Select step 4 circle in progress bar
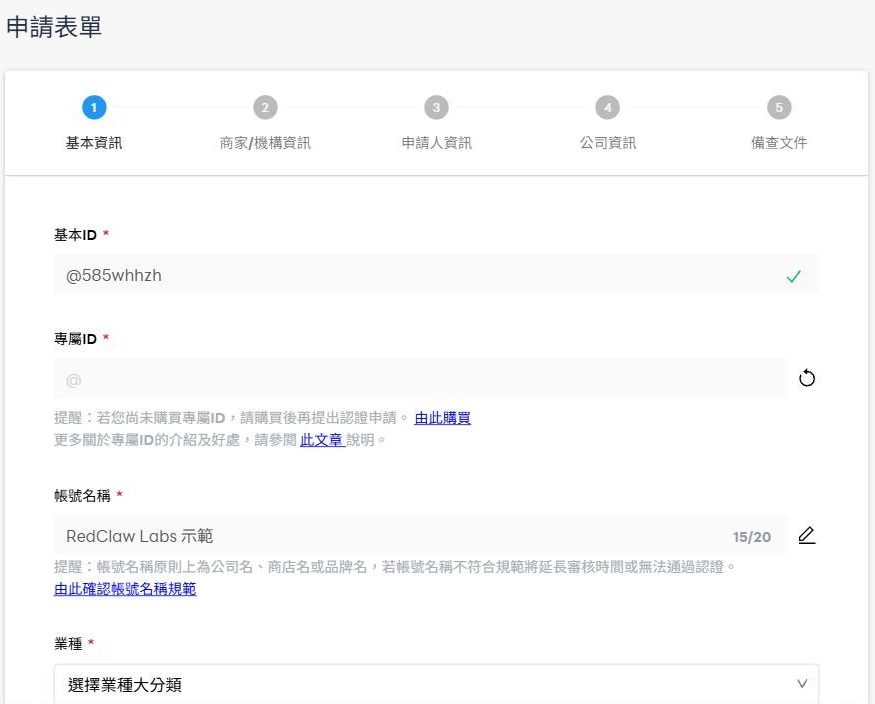The image size is (875, 704). (x=608, y=107)
